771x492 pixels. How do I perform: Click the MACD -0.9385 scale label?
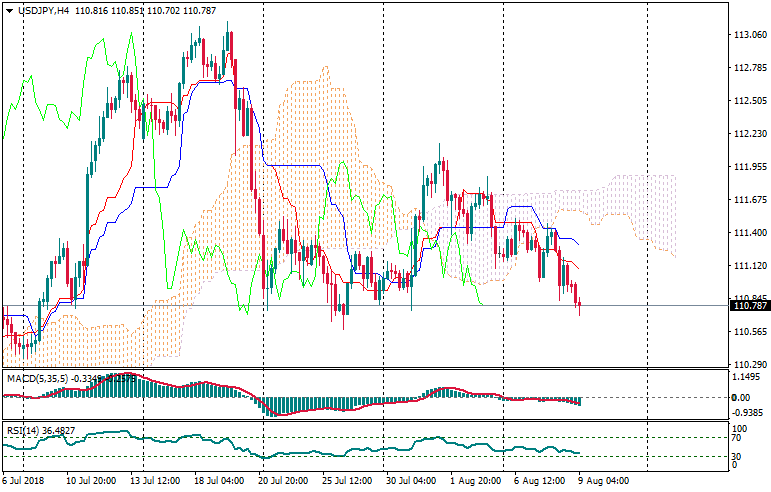click(749, 413)
